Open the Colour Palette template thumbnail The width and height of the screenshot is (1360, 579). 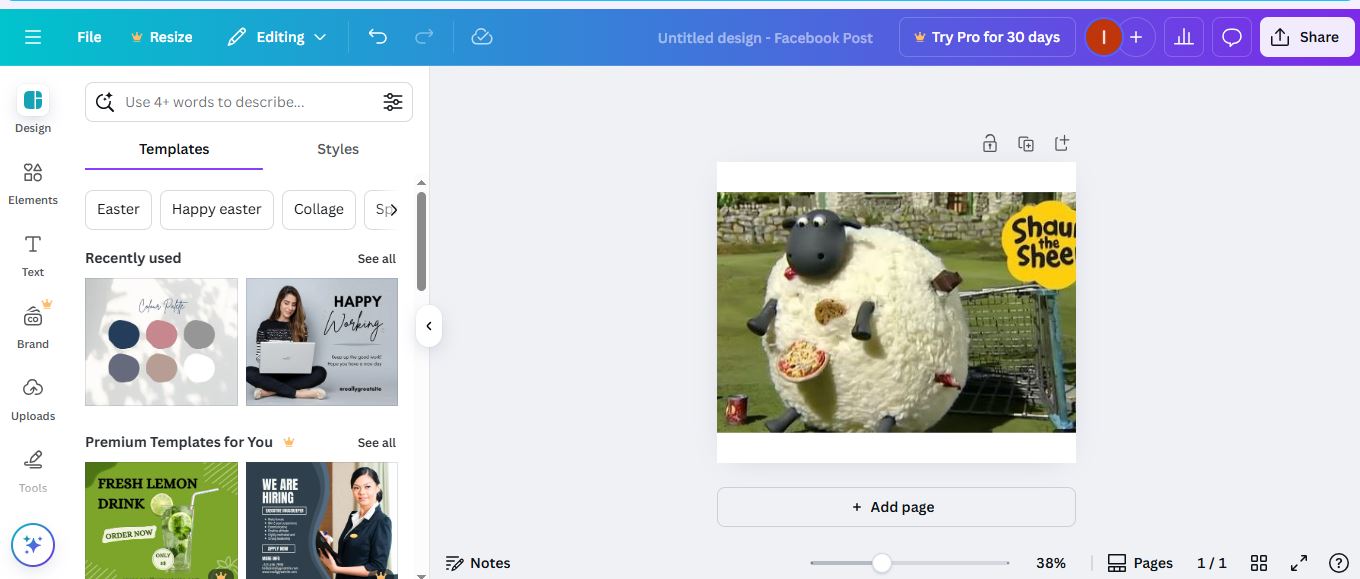[161, 342]
